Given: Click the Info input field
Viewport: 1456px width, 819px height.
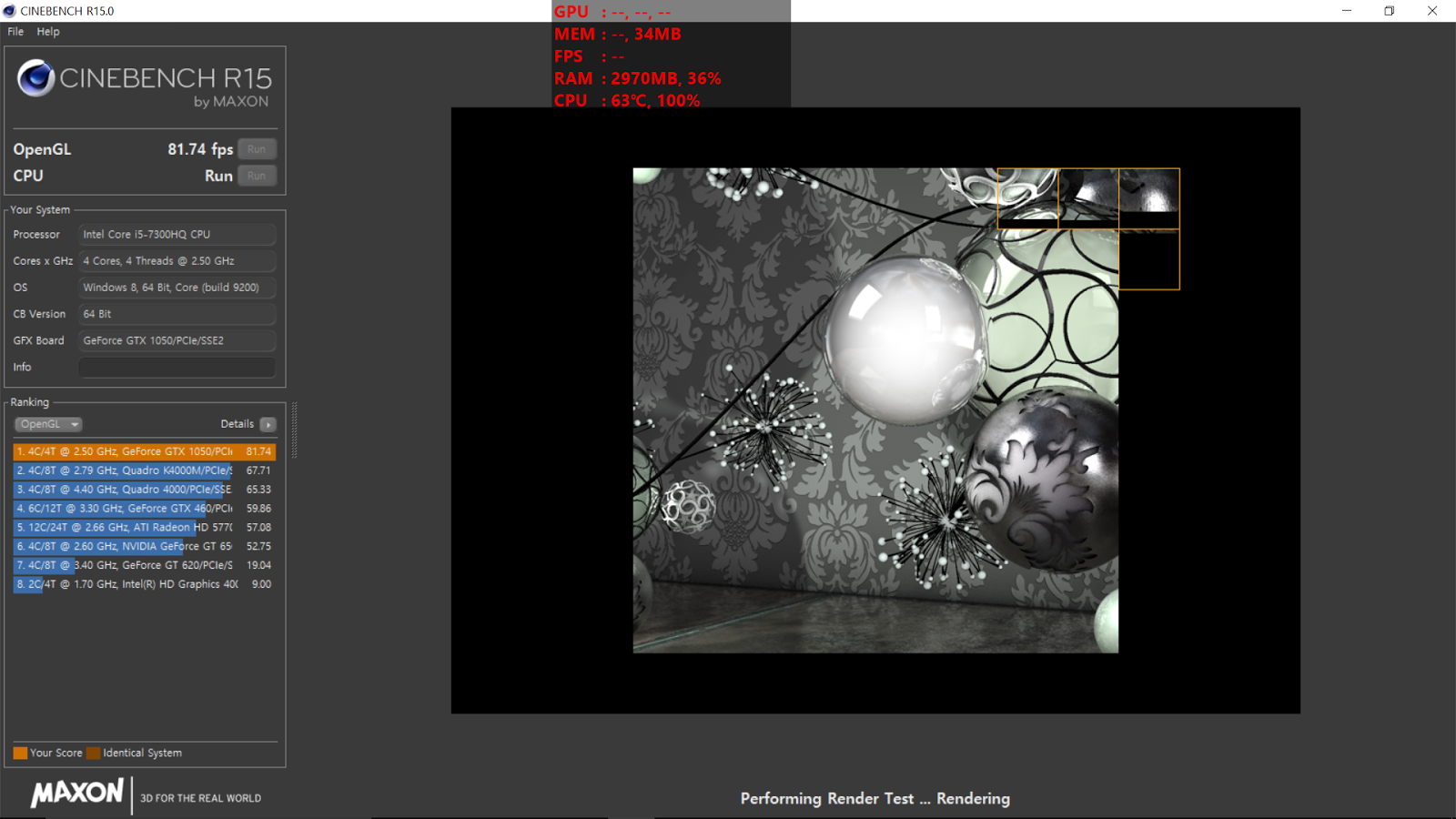Looking at the screenshot, I should (x=177, y=367).
